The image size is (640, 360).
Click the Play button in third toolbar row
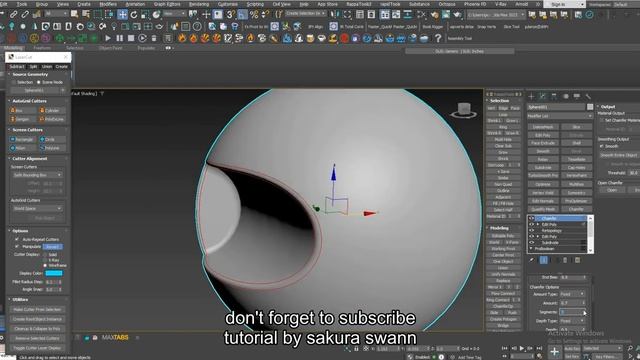point(108,38)
